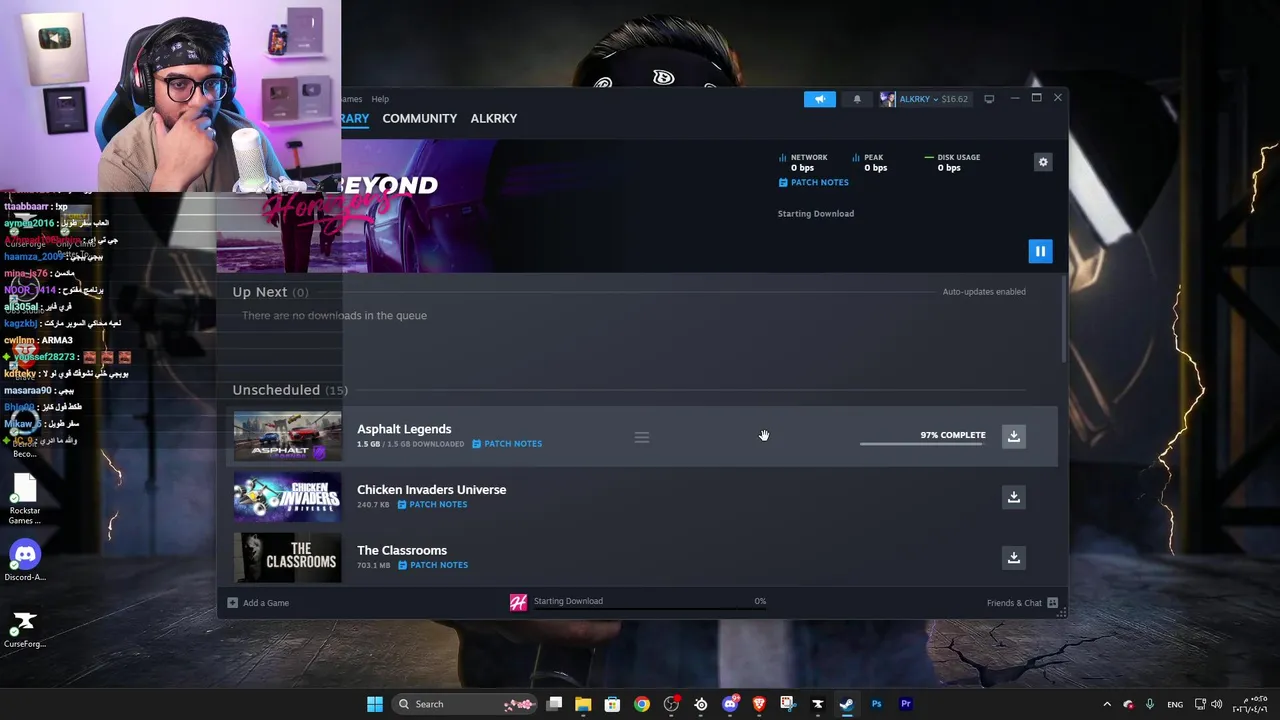Show hidden system tray icons

pyautogui.click(x=1107, y=704)
